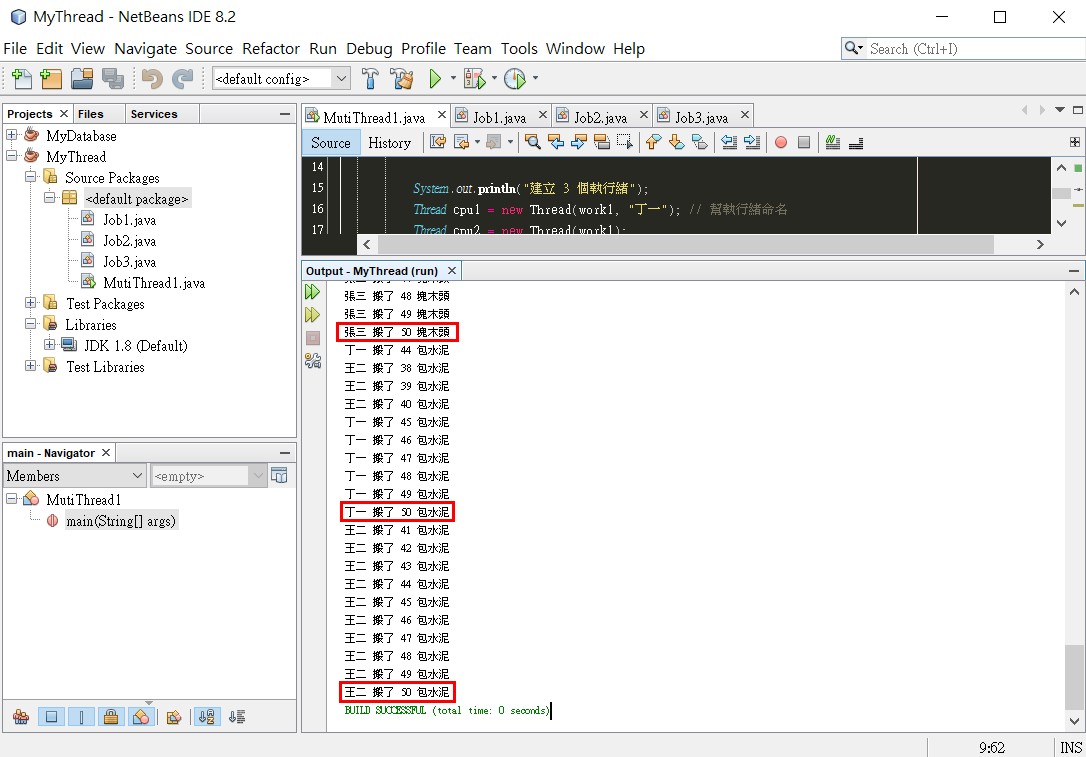Click the Undo arrow icon
The width and height of the screenshot is (1086, 757).
pyautogui.click(x=152, y=79)
